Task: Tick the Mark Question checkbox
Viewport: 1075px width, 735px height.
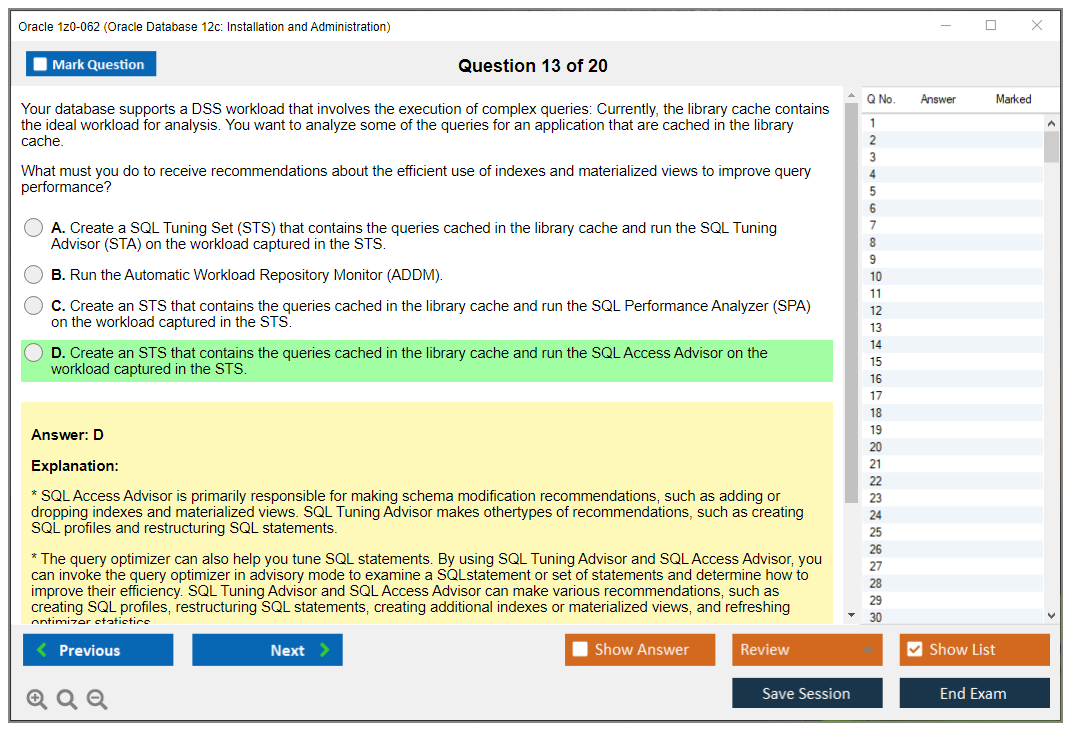Action: tap(41, 65)
